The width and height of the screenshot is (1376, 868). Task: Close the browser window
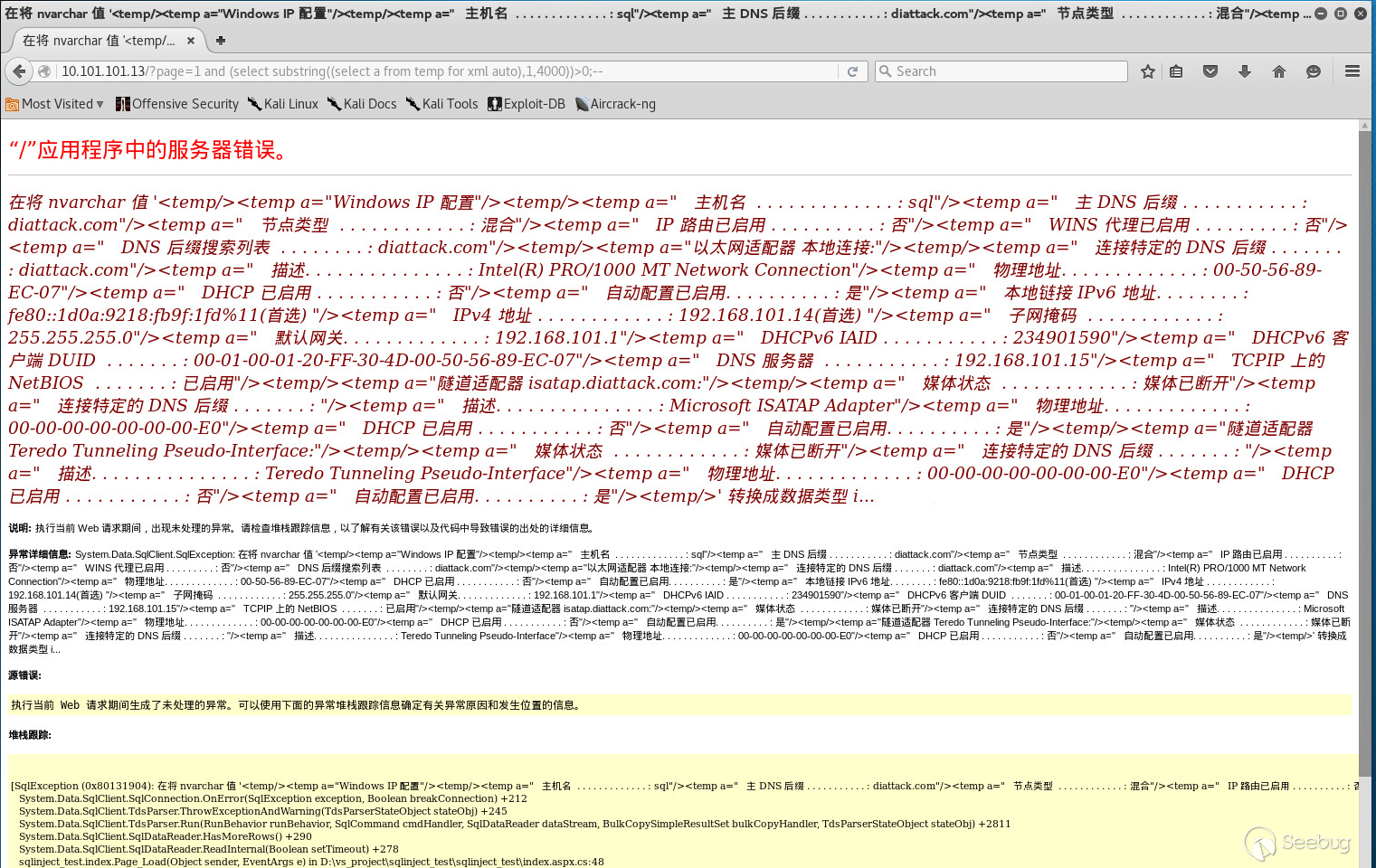tap(1361, 14)
